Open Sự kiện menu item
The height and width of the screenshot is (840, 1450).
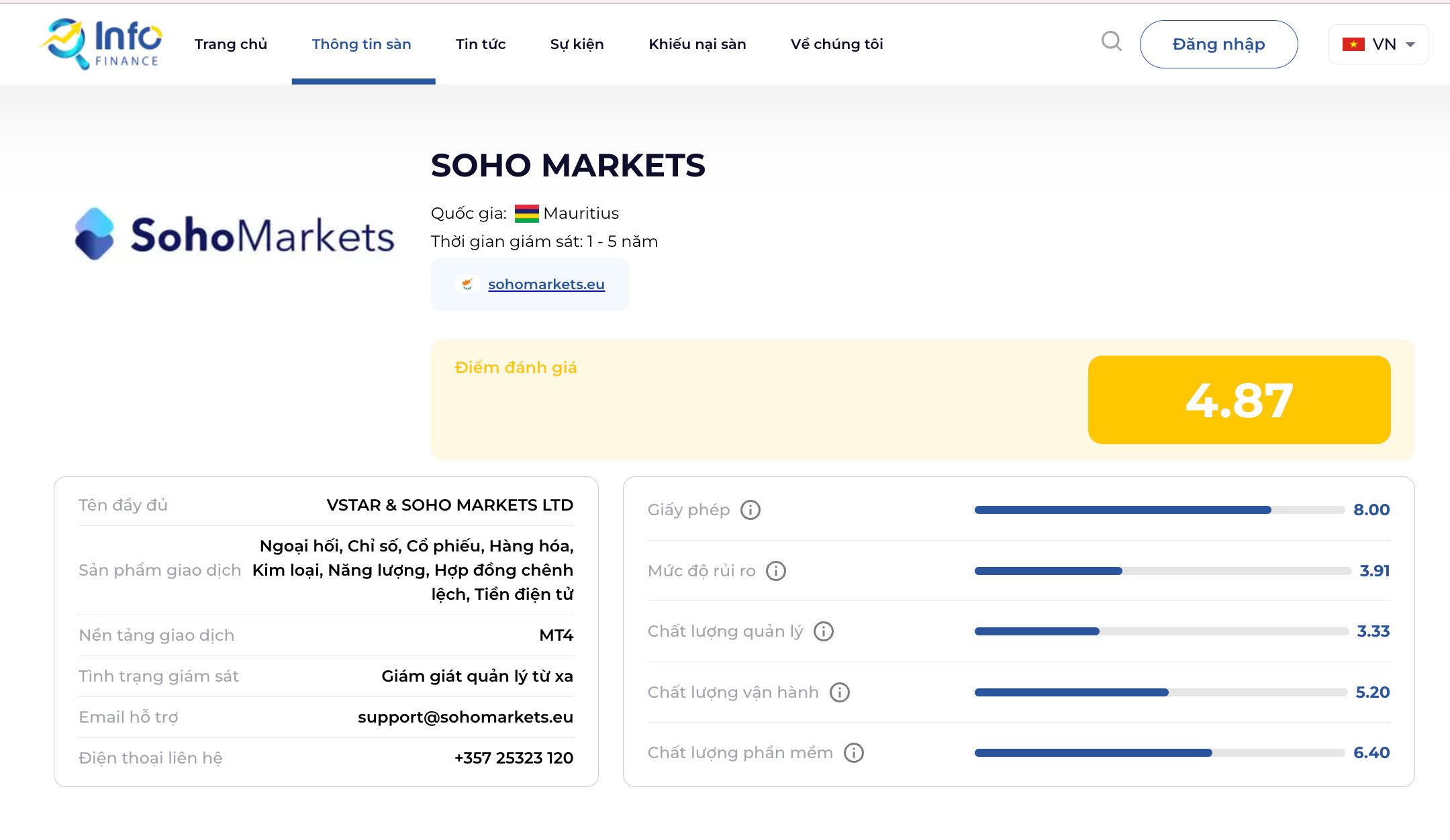point(577,44)
